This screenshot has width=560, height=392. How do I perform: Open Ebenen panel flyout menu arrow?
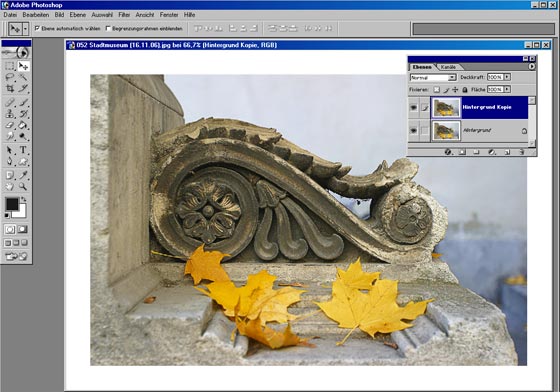(531, 66)
